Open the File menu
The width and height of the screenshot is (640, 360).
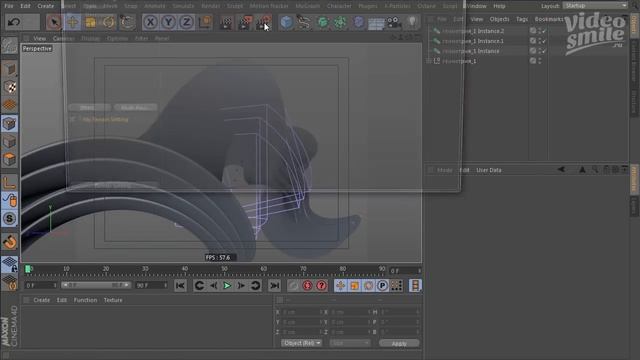coord(9,6)
